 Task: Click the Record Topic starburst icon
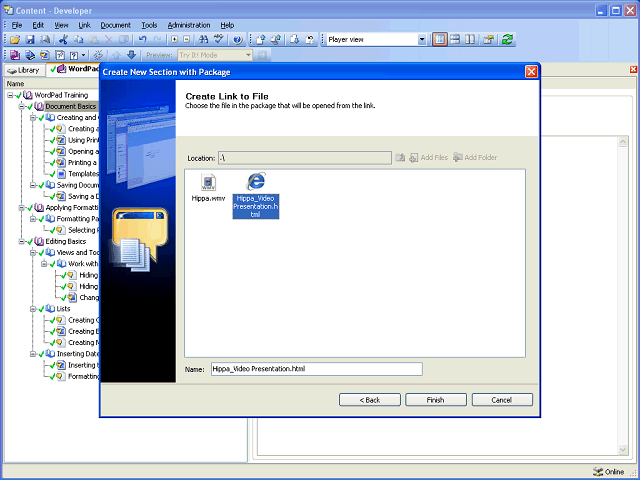click(x=98, y=55)
